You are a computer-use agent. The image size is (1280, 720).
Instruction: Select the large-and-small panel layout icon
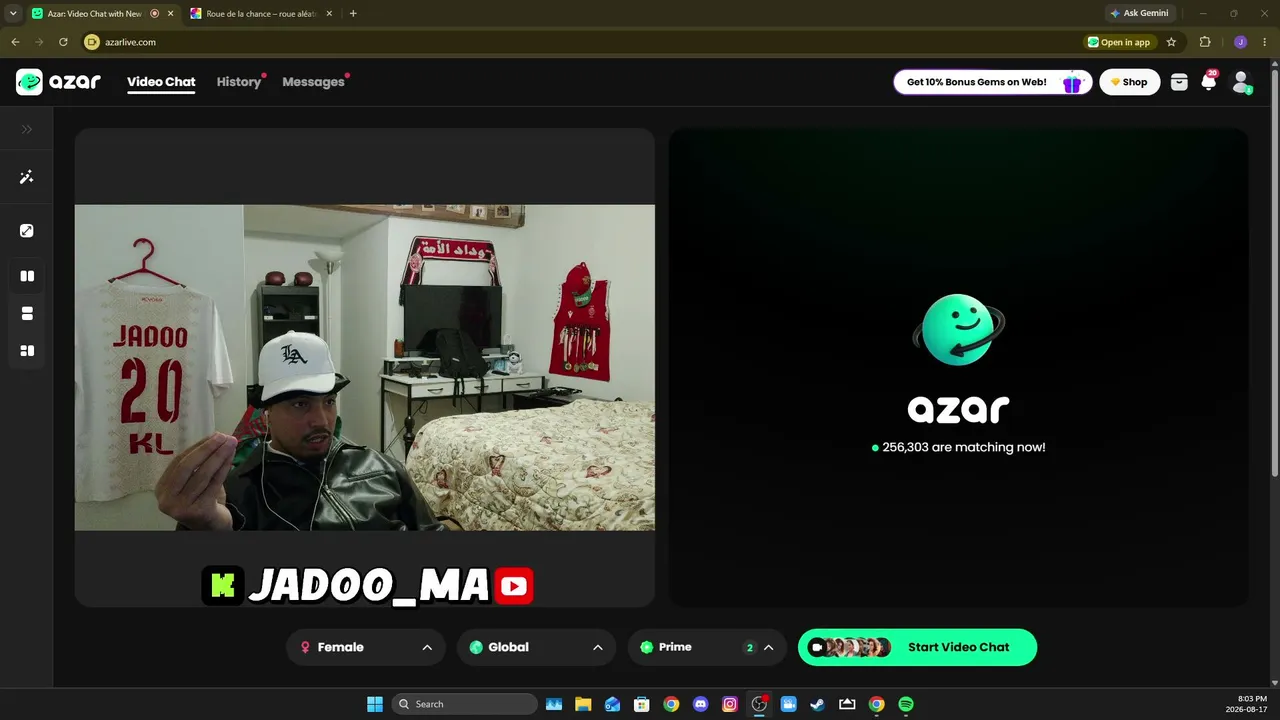[x=27, y=351]
